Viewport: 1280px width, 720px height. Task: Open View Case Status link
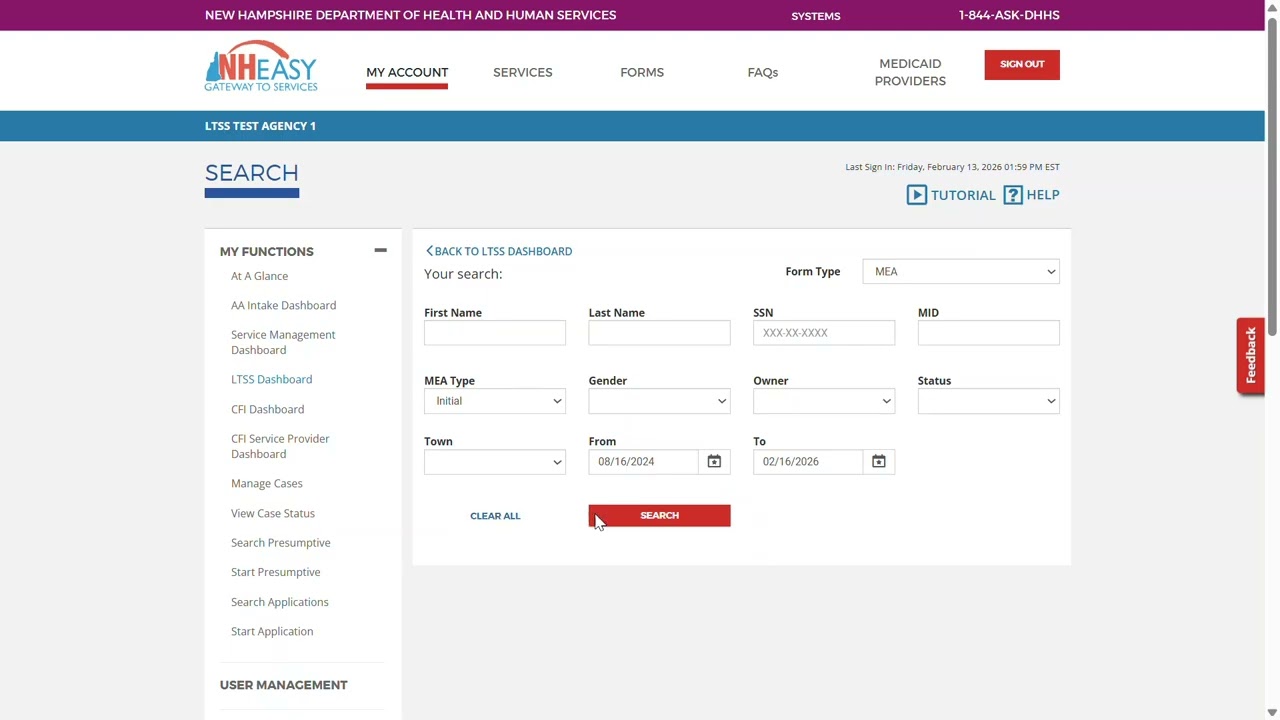[x=272, y=513]
